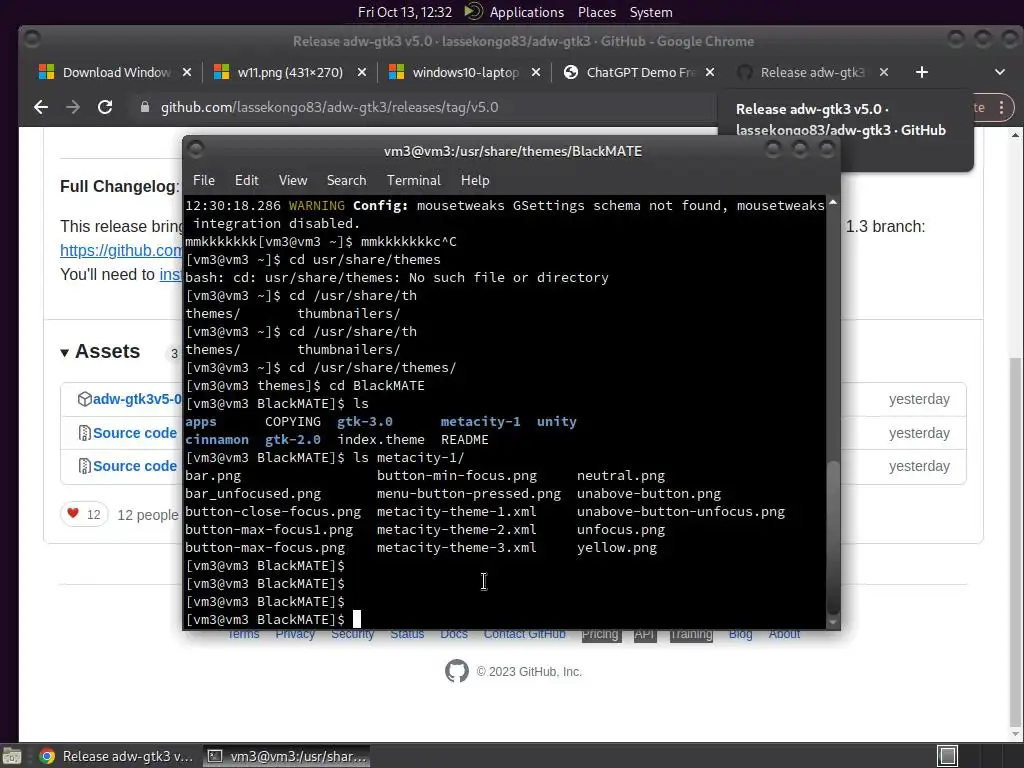Click the terminal window menu button

coord(195,150)
